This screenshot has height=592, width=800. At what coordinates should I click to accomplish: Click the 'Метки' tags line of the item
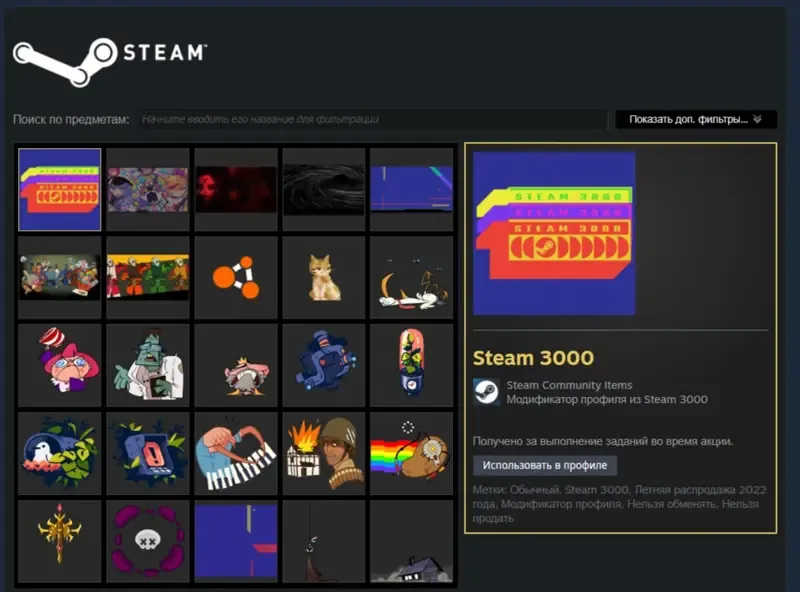tap(619, 504)
